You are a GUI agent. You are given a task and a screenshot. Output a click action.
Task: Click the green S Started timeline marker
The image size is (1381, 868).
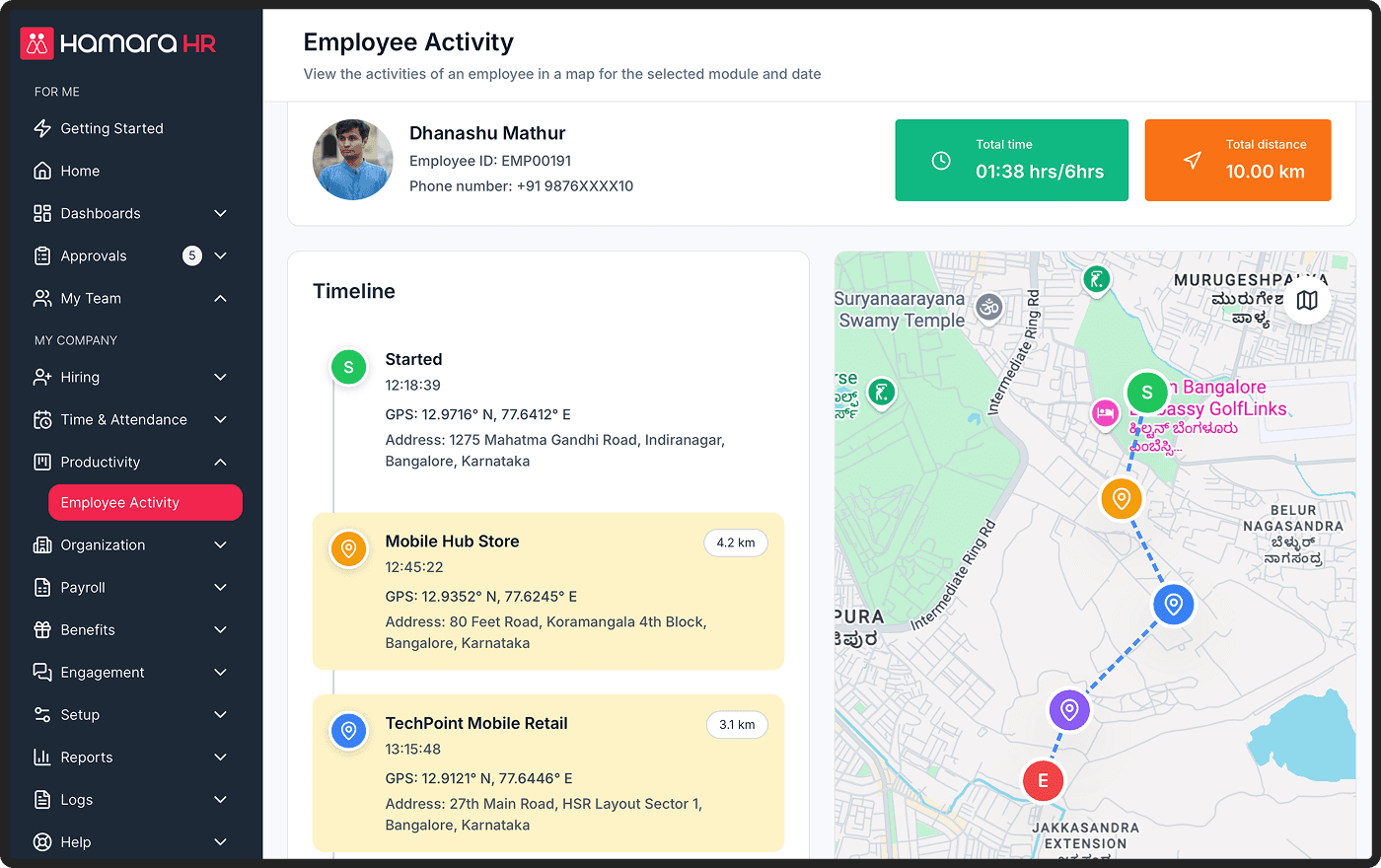[x=348, y=367]
